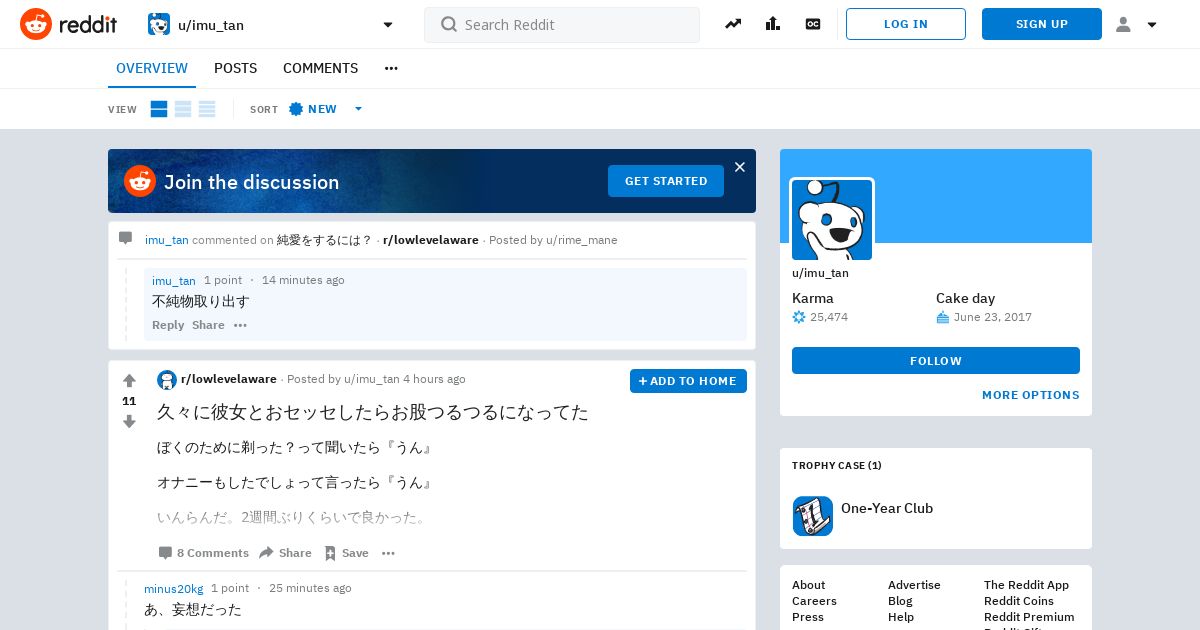Switch to the COMMENTS tab
The height and width of the screenshot is (630, 1200).
tap(320, 68)
